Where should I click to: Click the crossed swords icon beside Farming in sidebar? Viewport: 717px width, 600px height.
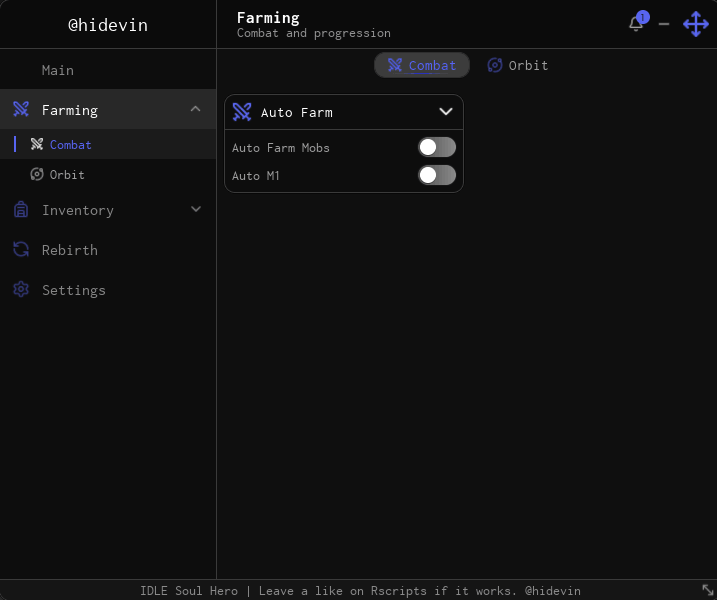tap(21, 109)
